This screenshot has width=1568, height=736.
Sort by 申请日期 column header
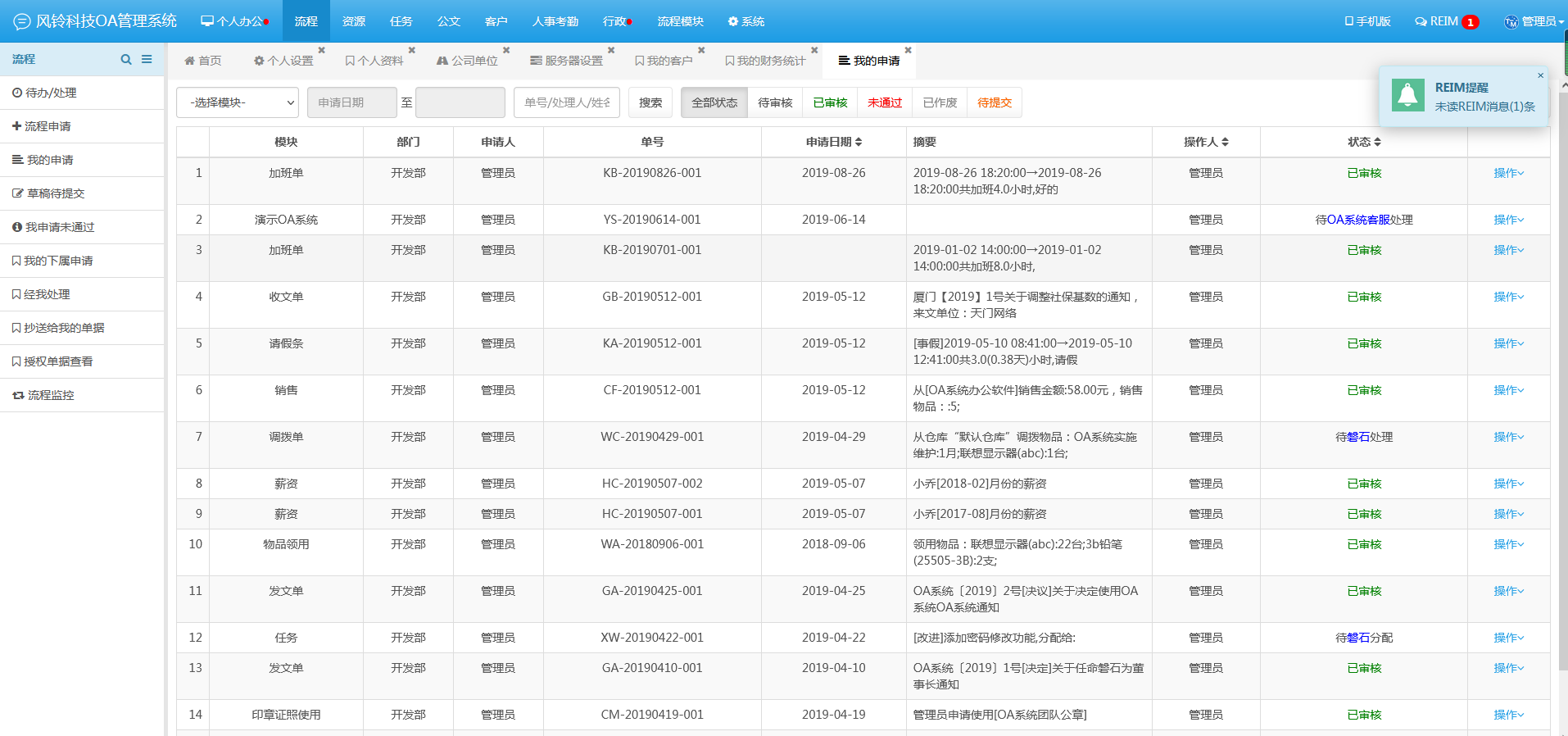click(834, 142)
